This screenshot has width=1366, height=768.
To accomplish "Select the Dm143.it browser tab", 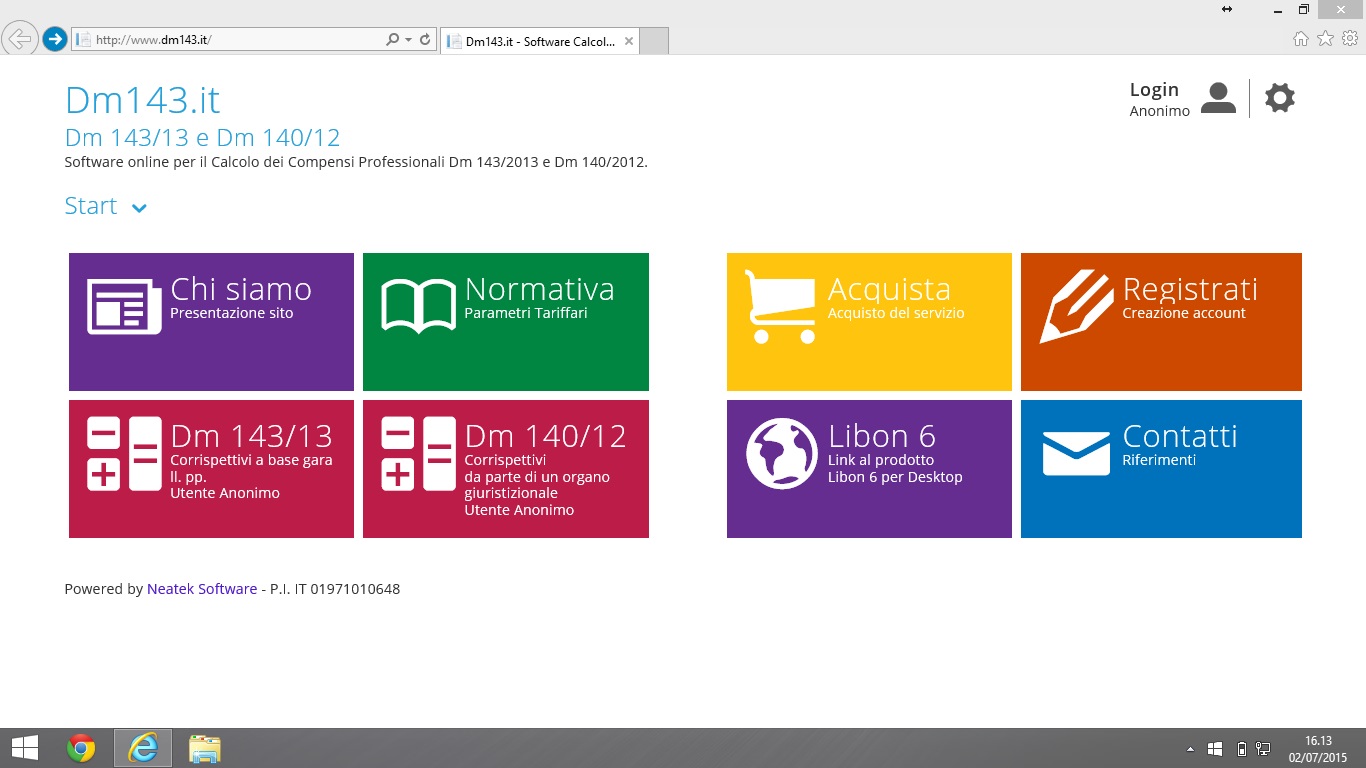I will coord(539,41).
